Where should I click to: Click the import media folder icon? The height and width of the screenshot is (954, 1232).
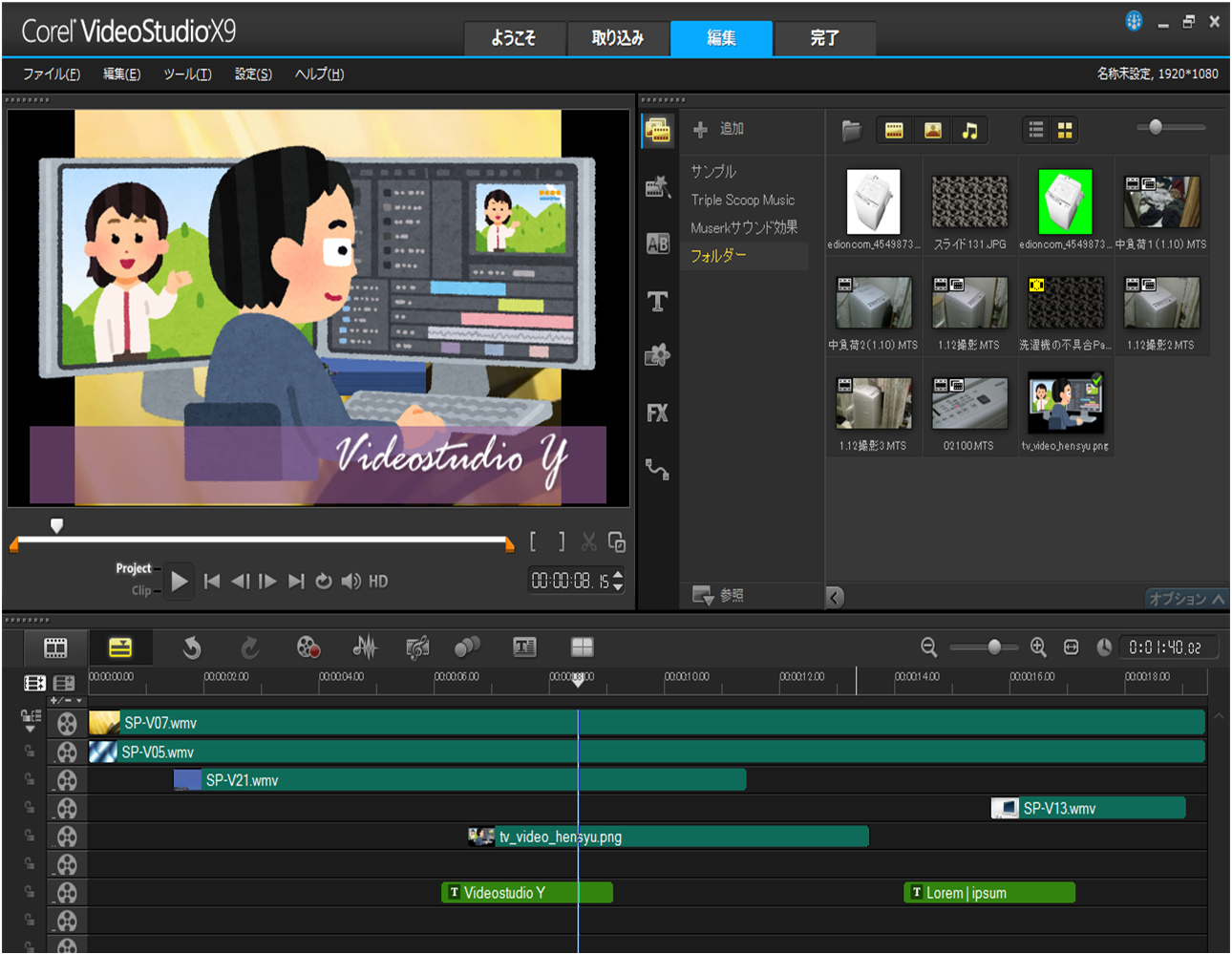pos(852,131)
